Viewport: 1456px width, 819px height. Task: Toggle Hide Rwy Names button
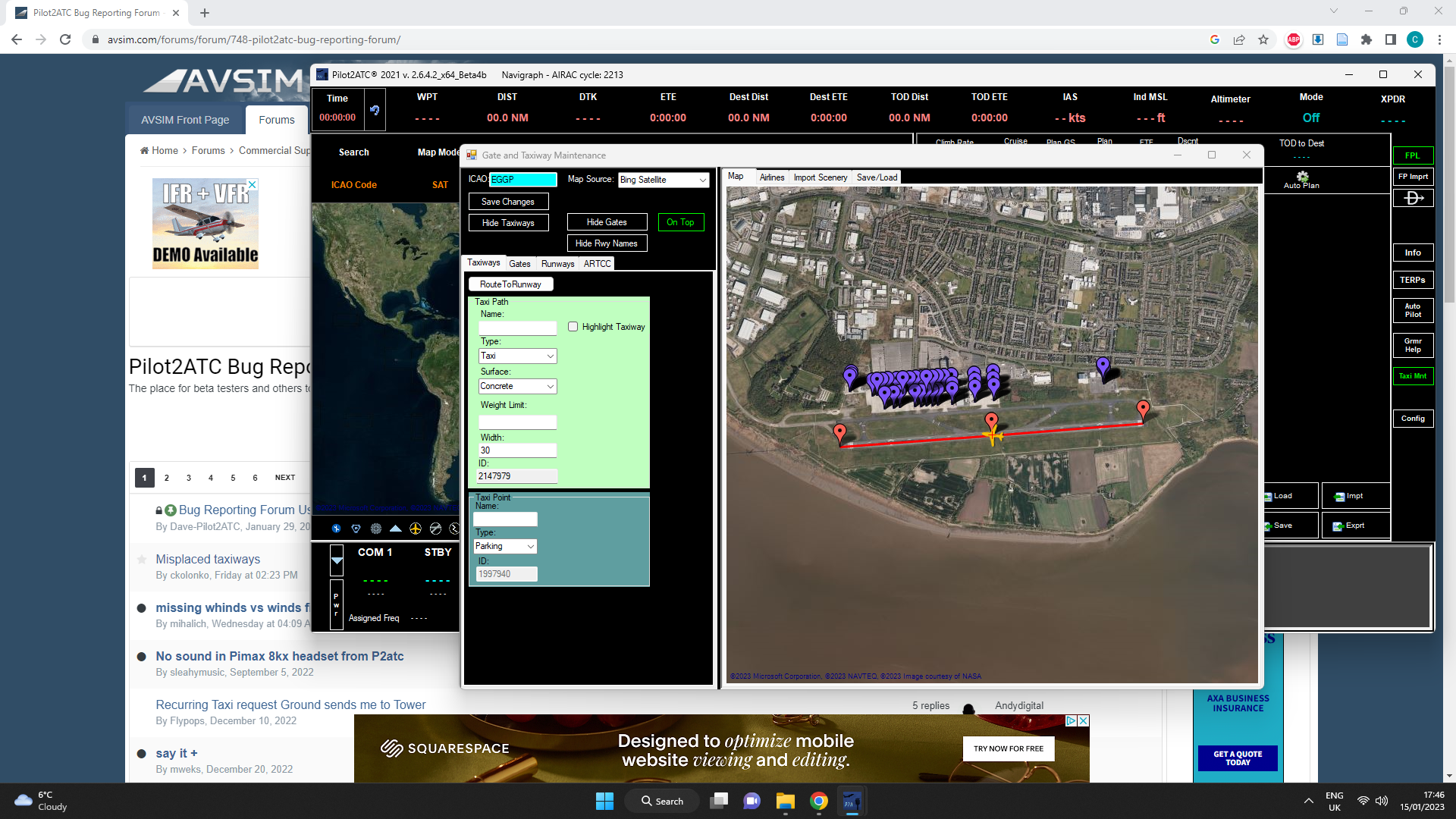point(607,243)
